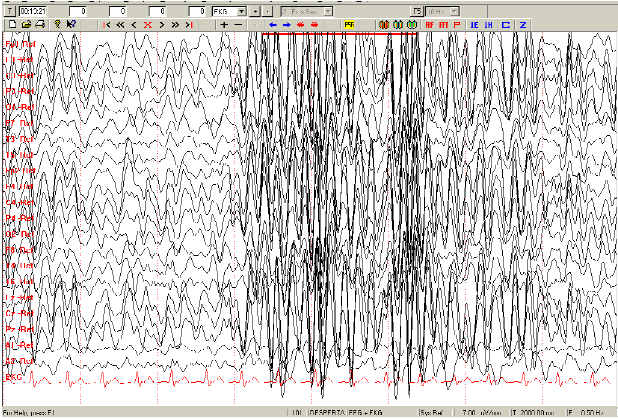Click the yellow help tip icon

click(58, 25)
